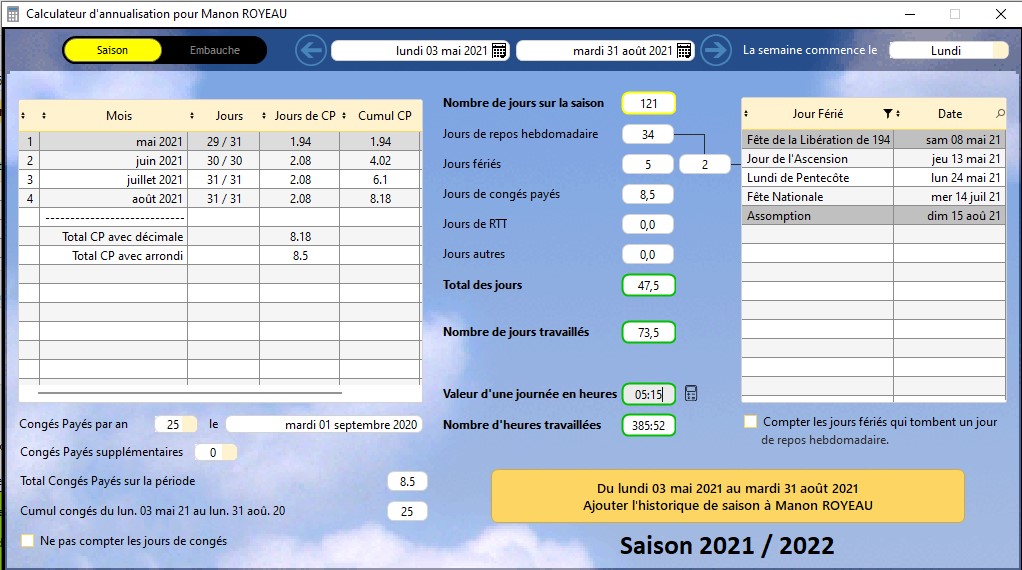Click sort arrows on Jours de CP column
1022x570 pixels.
coord(265,116)
